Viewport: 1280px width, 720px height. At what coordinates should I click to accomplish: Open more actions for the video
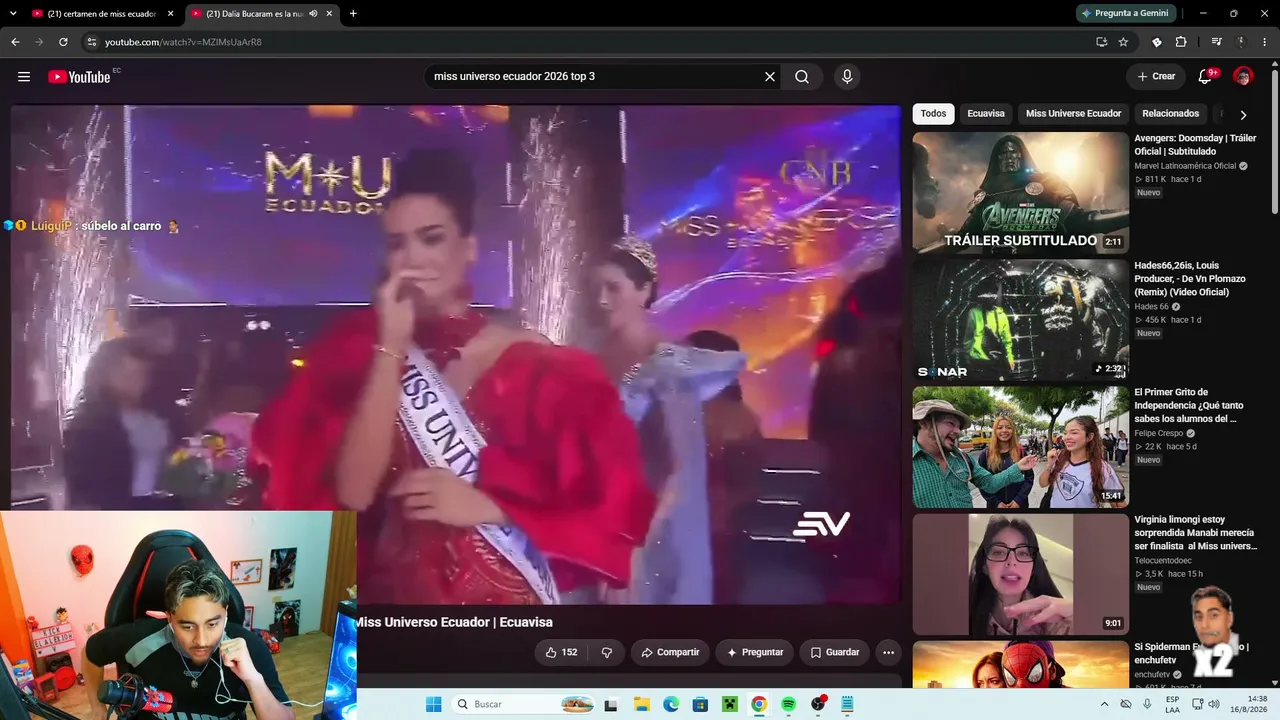888,652
